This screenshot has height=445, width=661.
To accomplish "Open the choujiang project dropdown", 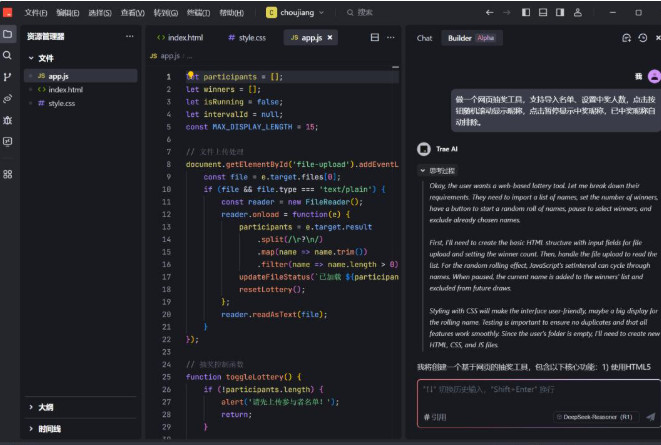I will (296, 13).
